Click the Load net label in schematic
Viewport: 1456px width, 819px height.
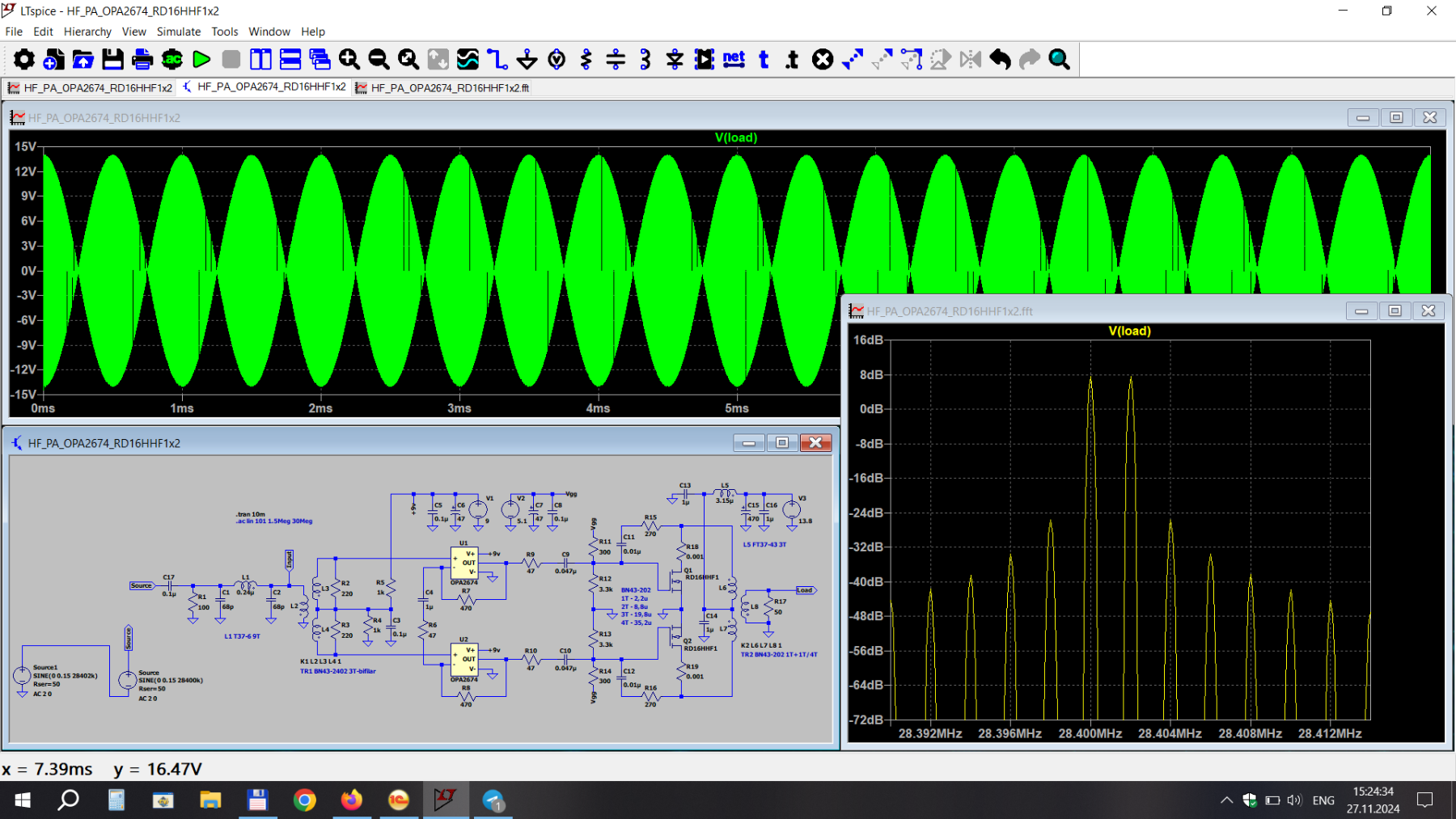pyautogui.click(x=804, y=590)
